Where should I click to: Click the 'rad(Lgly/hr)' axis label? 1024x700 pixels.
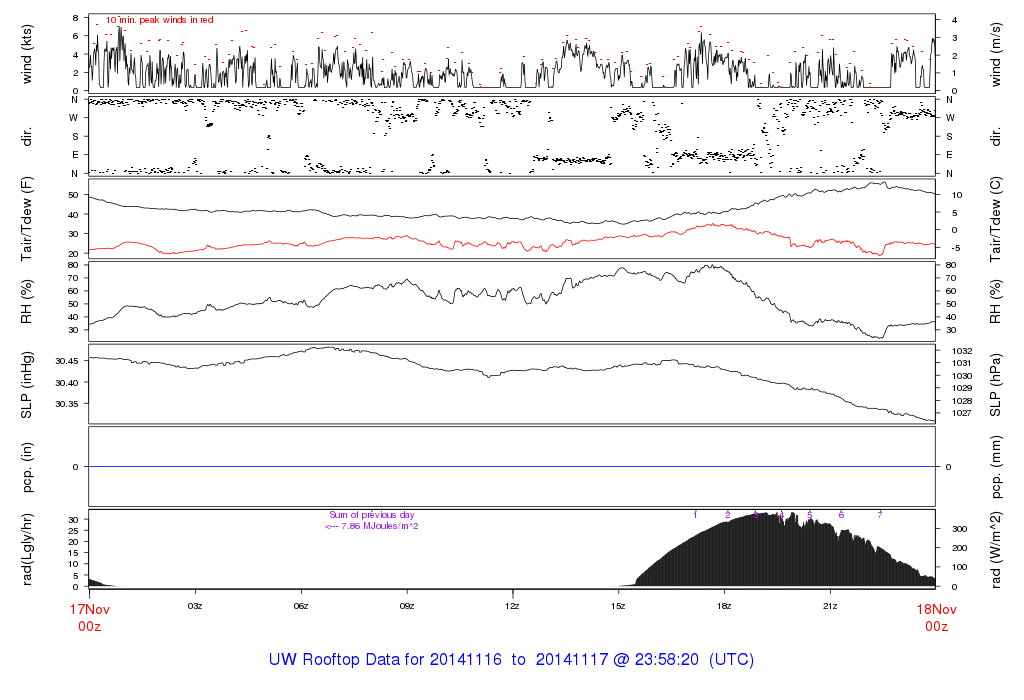27,548
